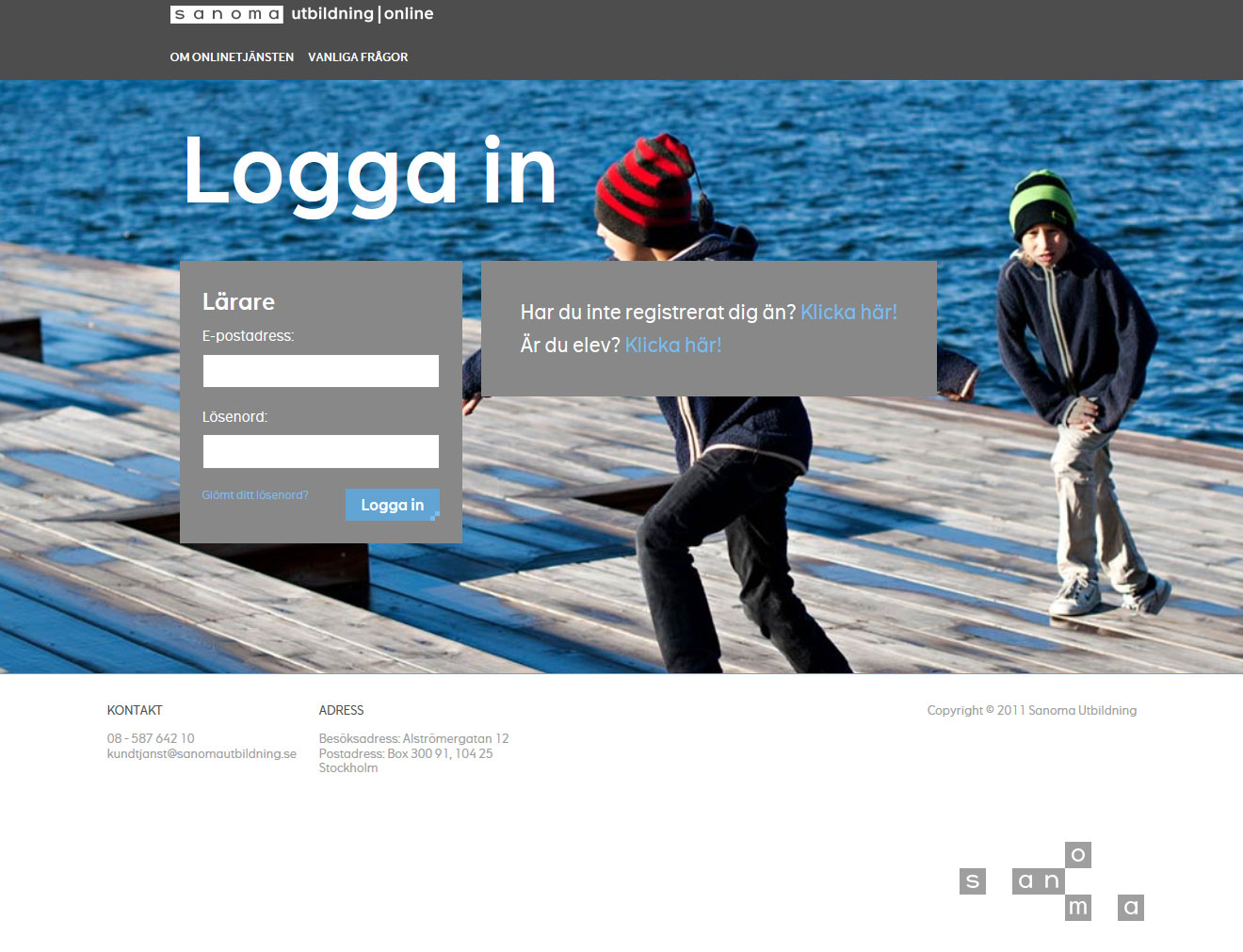Click the last 'a' tile of footer logo
This screenshot has height=952, width=1243.
(x=1131, y=908)
